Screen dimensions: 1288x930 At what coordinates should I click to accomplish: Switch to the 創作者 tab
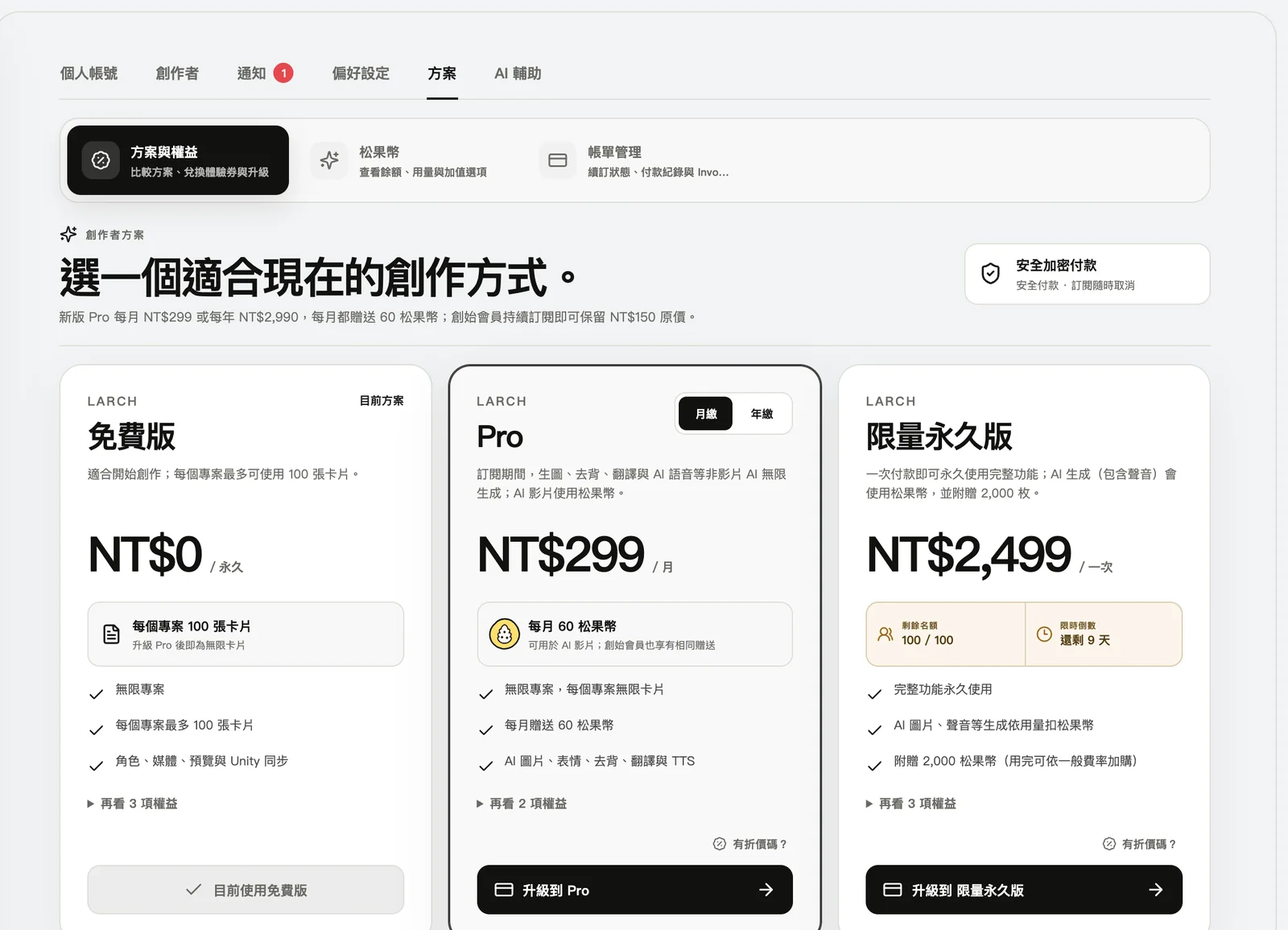pos(177,73)
